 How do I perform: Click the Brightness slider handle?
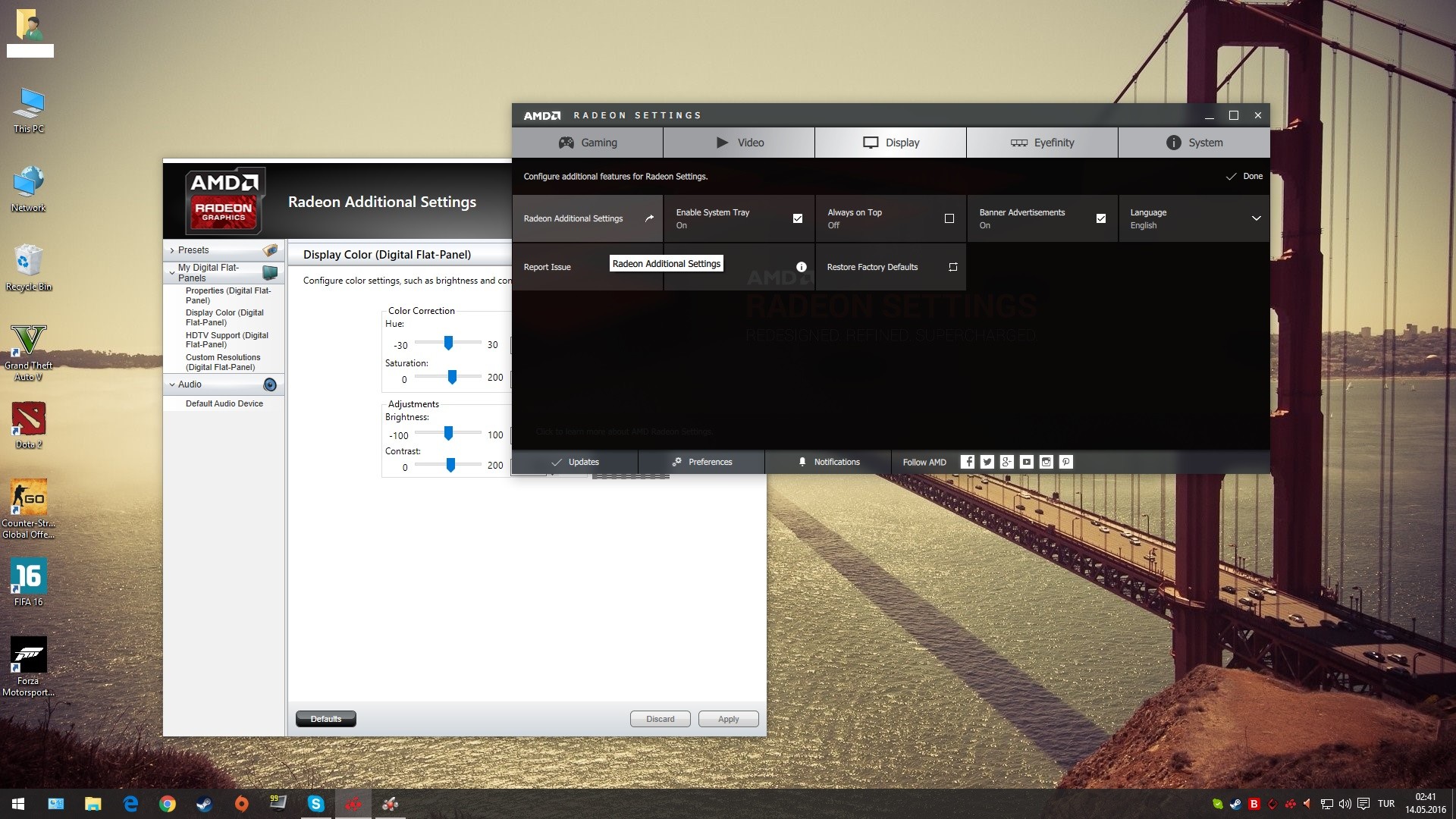click(x=448, y=433)
